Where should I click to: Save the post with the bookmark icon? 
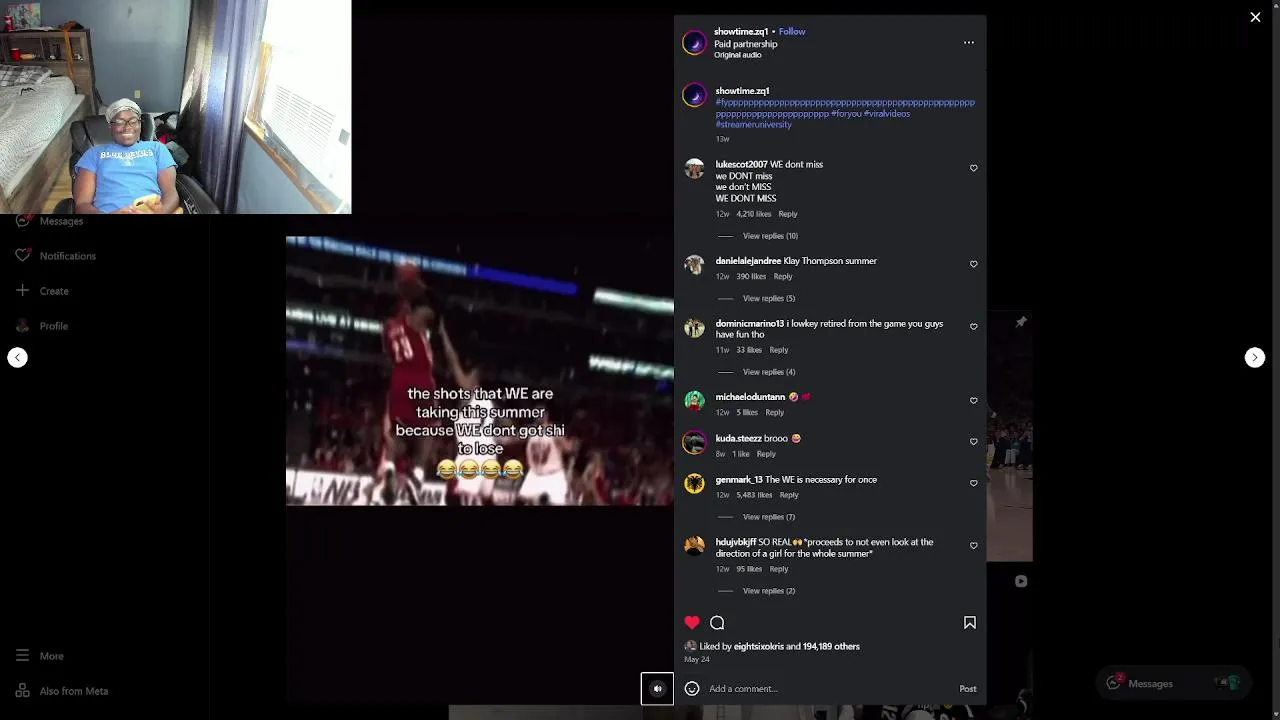969,623
